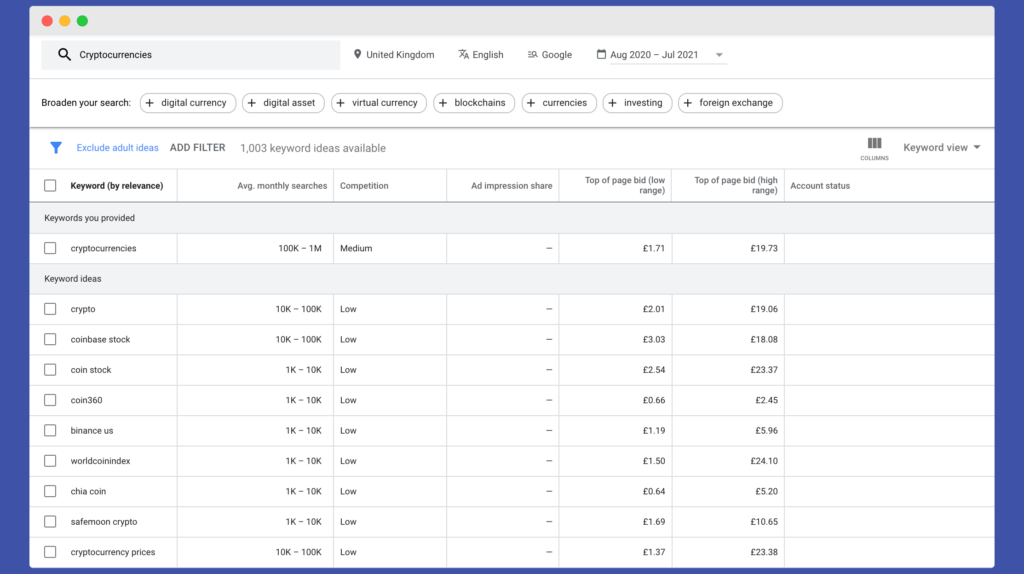Click the ADD FILTER button
The image size is (1024, 574).
pos(197,148)
